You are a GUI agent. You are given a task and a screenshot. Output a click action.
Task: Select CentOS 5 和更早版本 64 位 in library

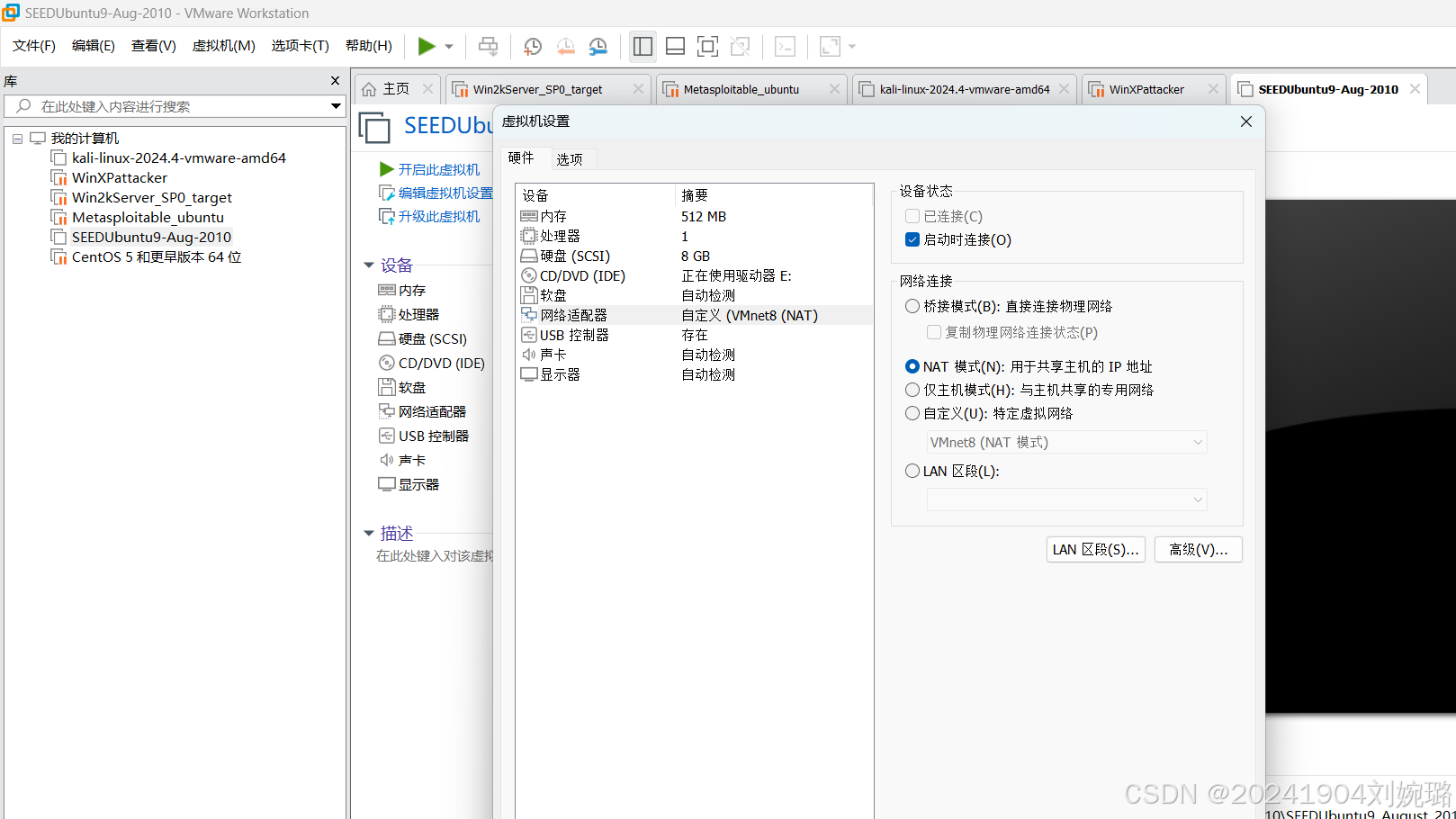click(x=157, y=257)
